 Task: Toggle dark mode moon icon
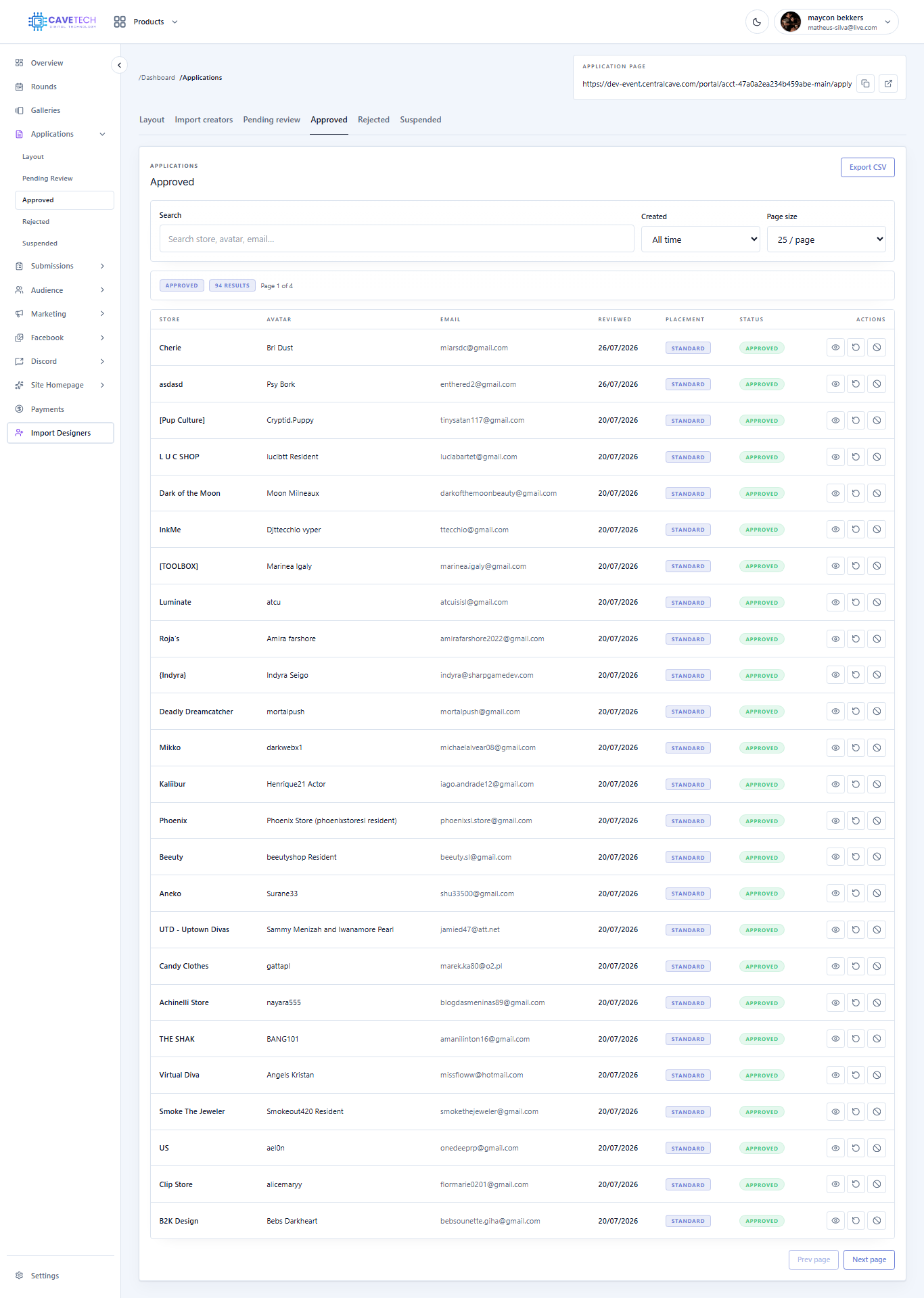click(757, 22)
